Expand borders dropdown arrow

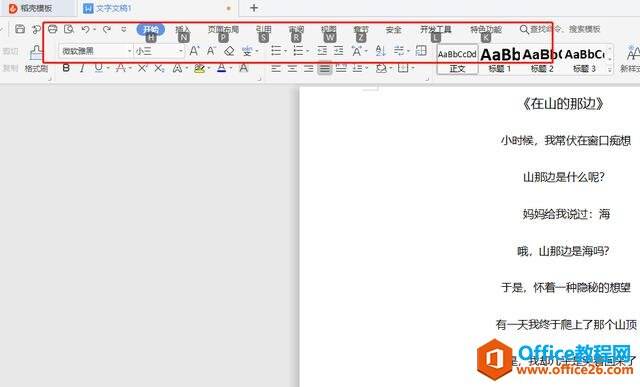tap(413, 68)
